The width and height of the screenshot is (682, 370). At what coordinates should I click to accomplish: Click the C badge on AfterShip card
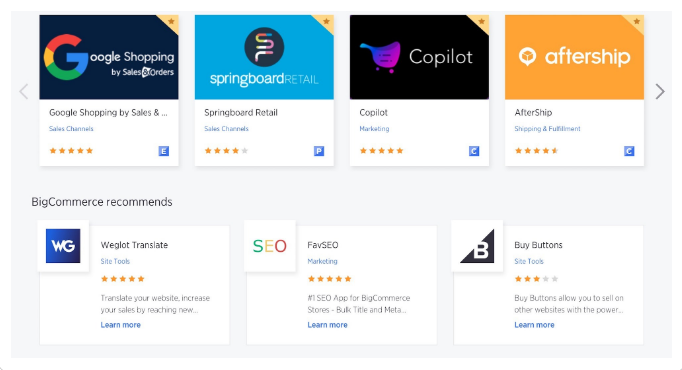pos(629,151)
